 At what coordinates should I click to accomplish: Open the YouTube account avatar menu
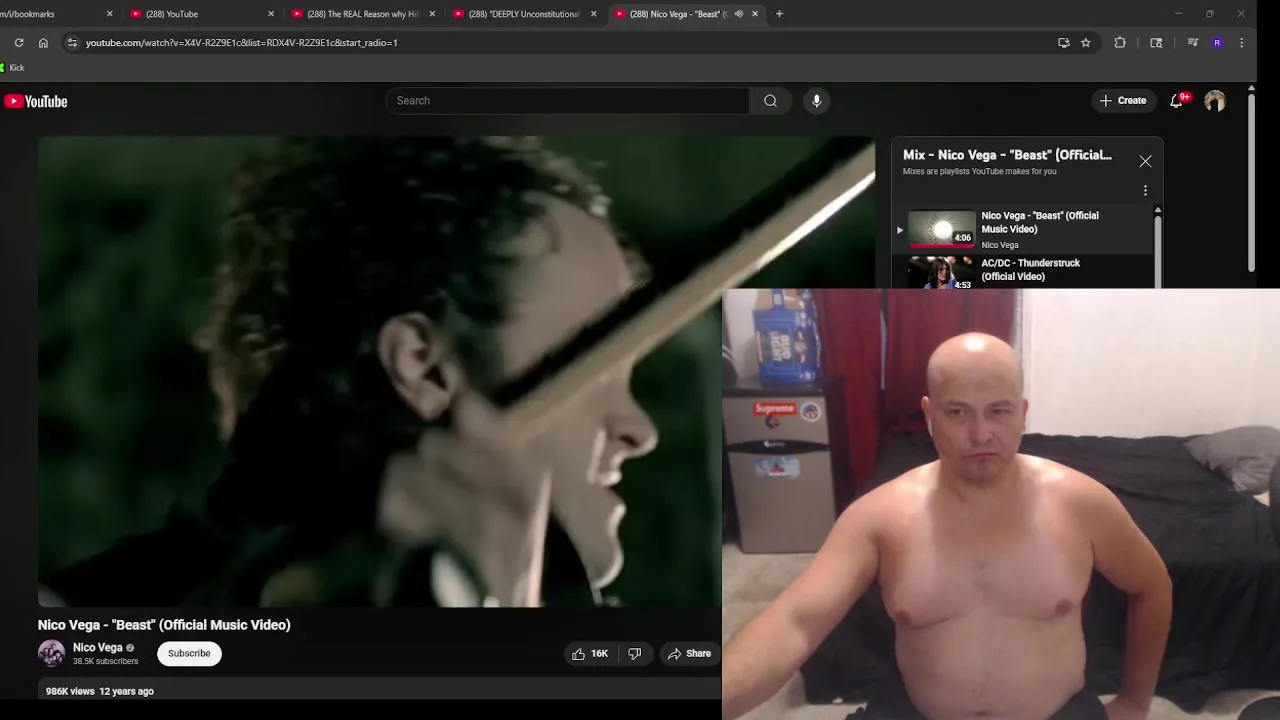(1215, 101)
